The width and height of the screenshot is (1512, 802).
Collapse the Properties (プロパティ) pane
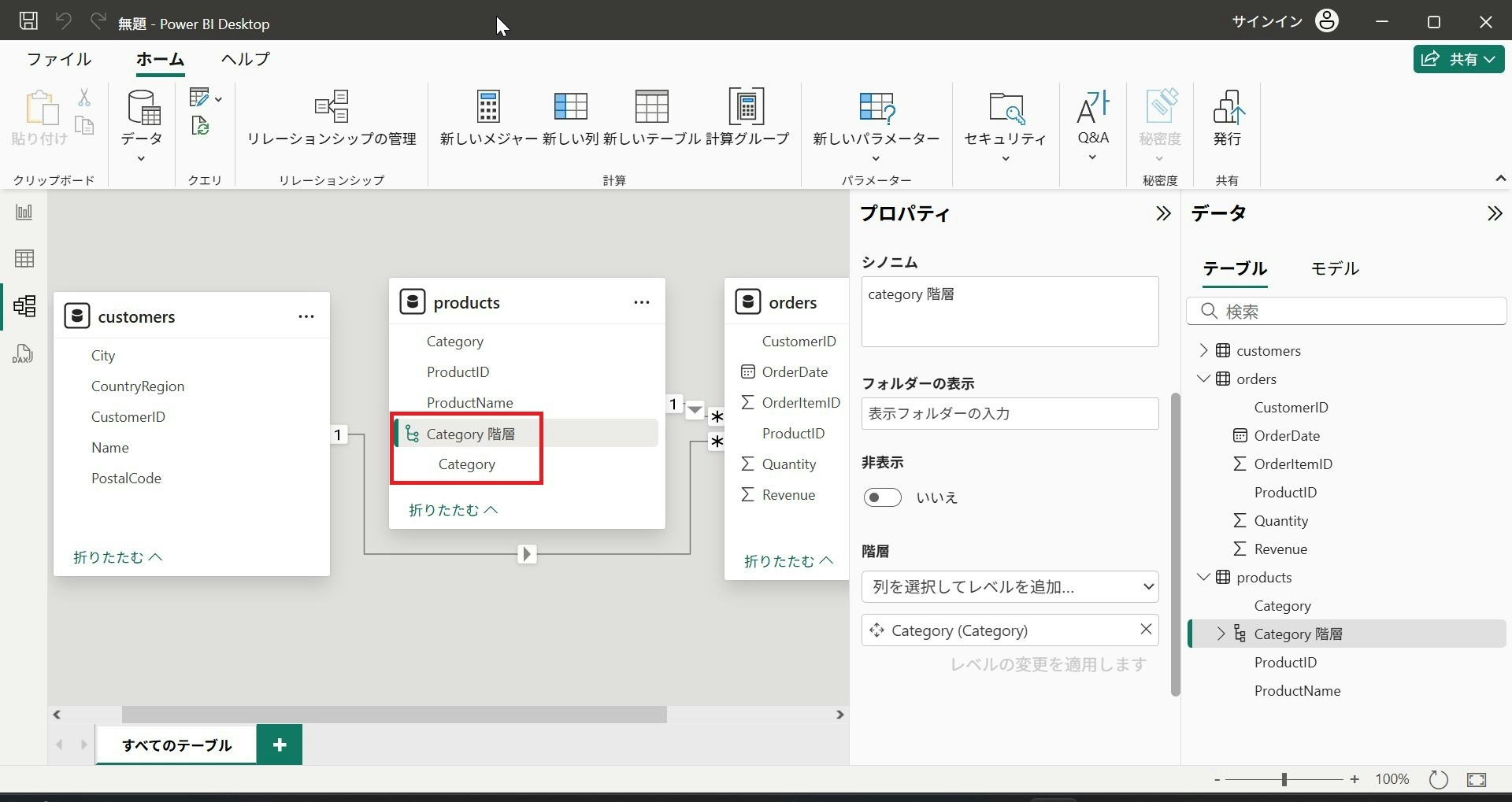[x=1163, y=213]
